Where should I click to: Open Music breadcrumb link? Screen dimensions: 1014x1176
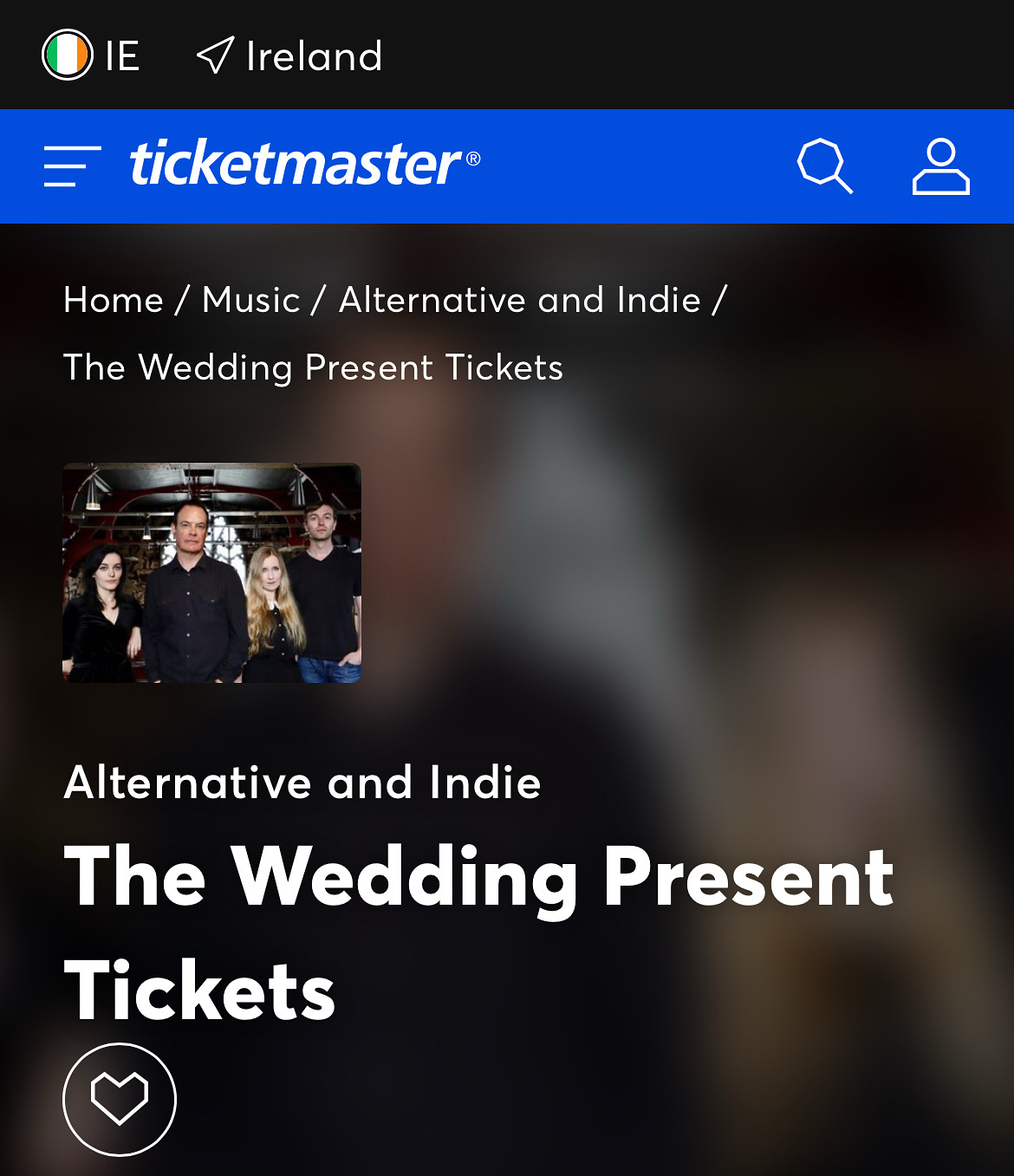[251, 300]
